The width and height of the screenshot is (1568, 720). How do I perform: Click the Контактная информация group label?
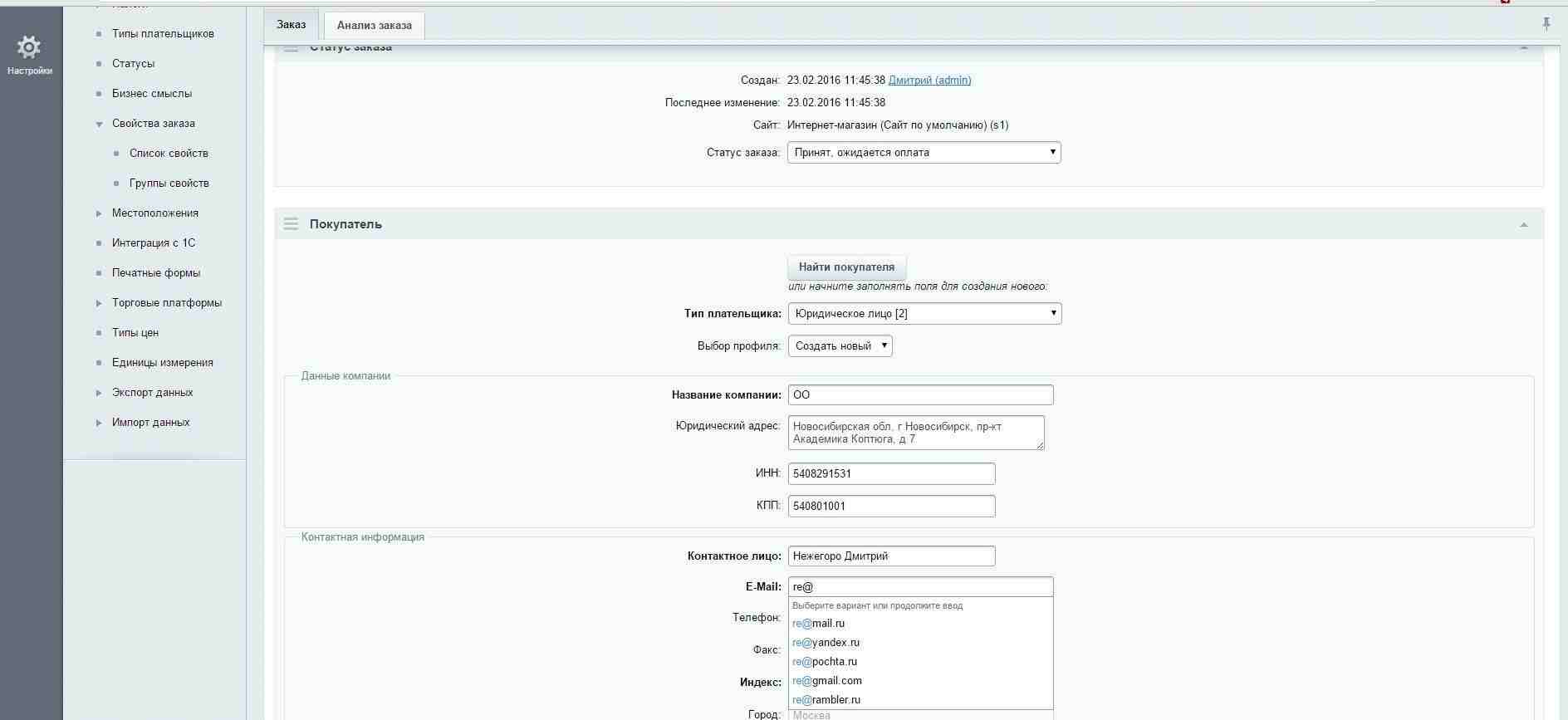(363, 537)
